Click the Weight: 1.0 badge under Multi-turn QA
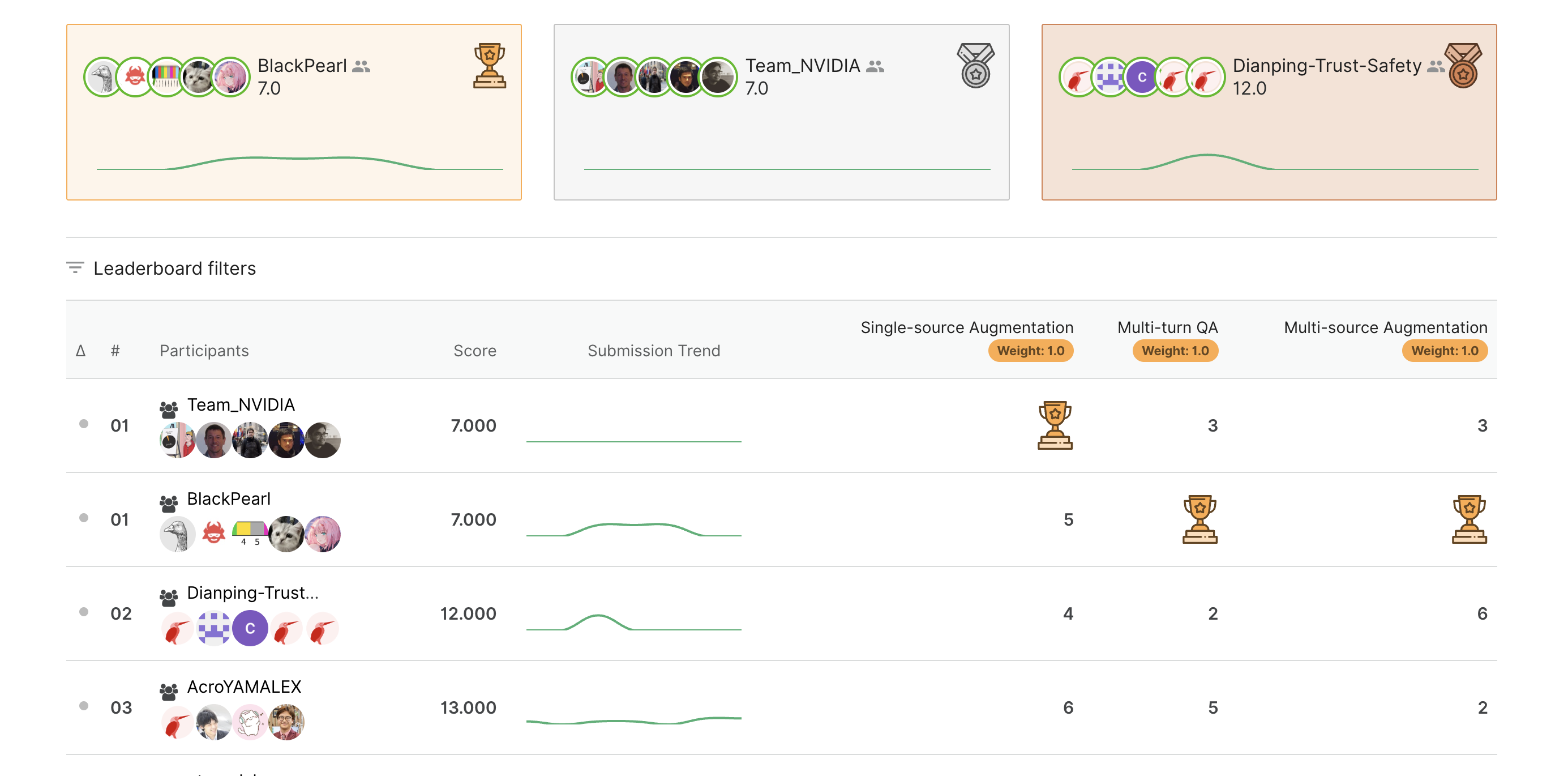This screenshot has width=1568, height=776. [1174, 351]
